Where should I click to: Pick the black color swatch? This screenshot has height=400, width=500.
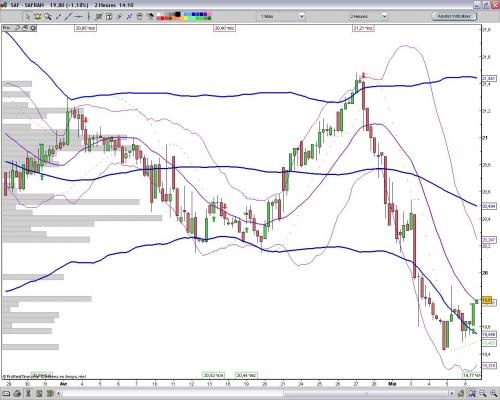point(178,14)
